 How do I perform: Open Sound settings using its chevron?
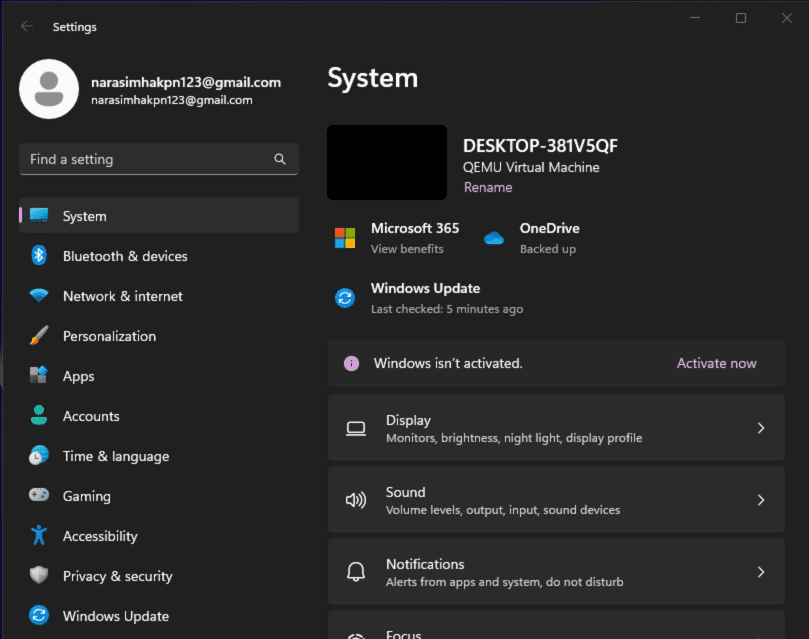tap(760, 500)
